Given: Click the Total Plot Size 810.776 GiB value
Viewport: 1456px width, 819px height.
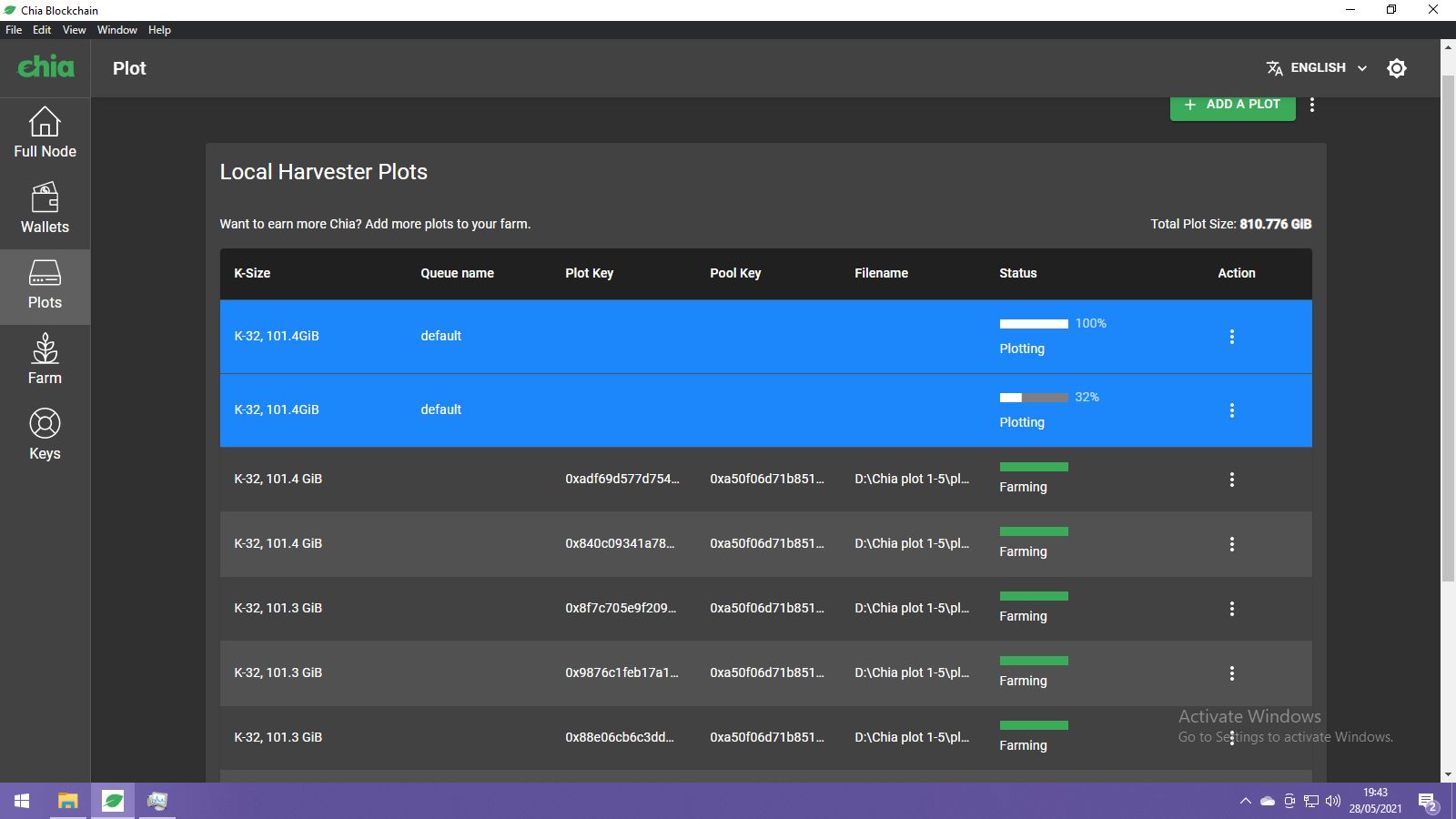Looking at the screenshot, I should pyautogui.click(x=1275, y=224).
